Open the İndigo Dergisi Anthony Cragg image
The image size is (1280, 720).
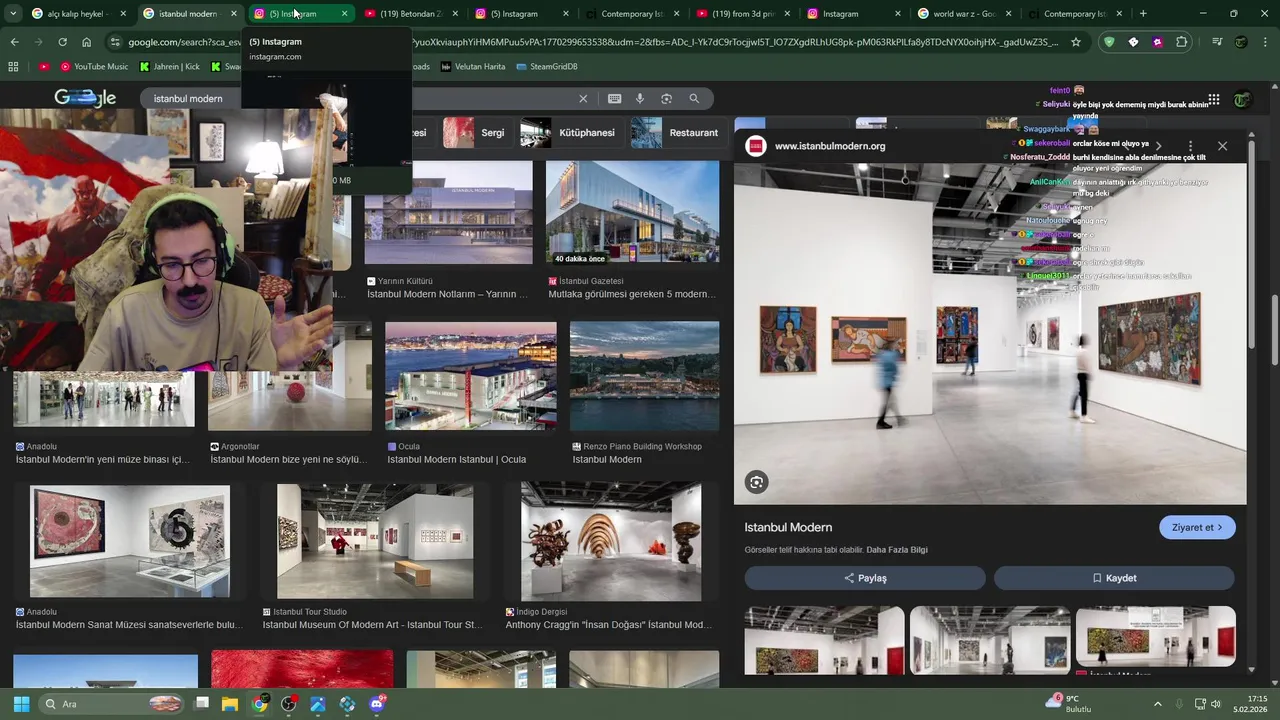[x=611, y=541]
